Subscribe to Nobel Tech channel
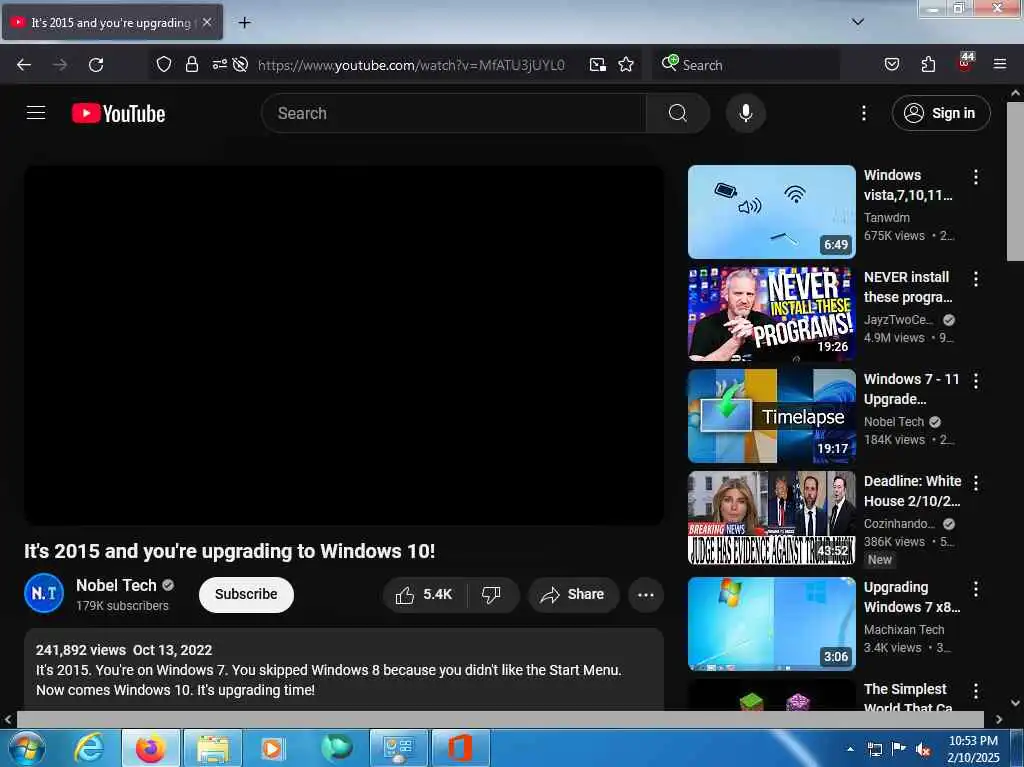 (246, 595)
